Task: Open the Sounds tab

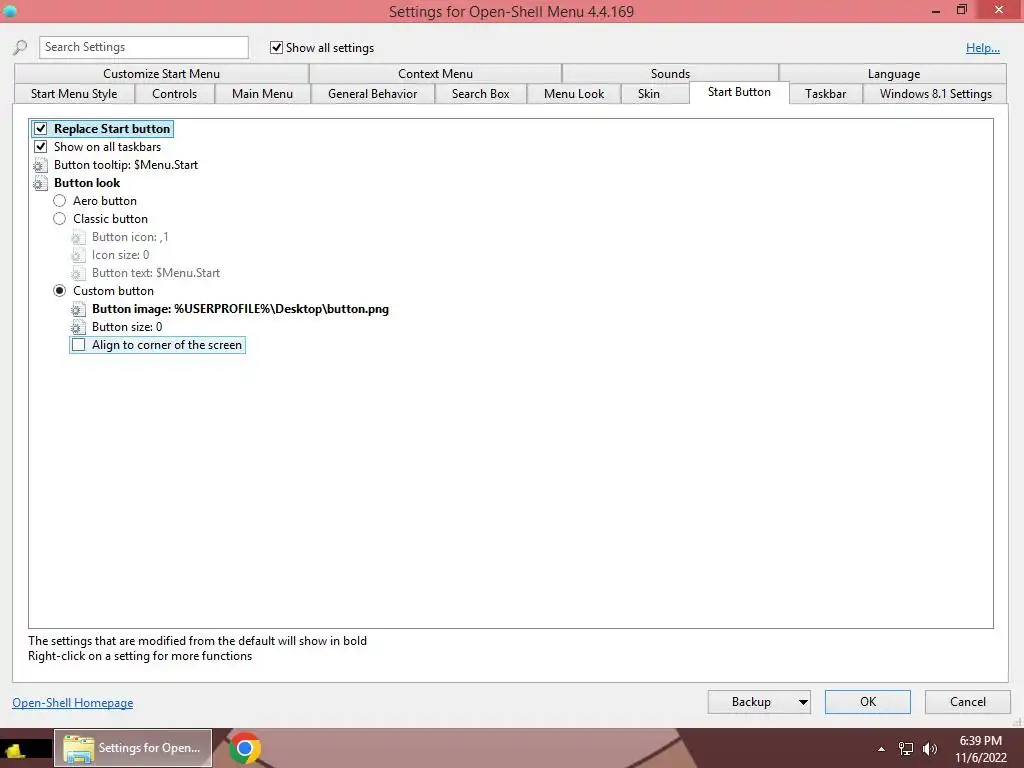Action: (670, 74)
